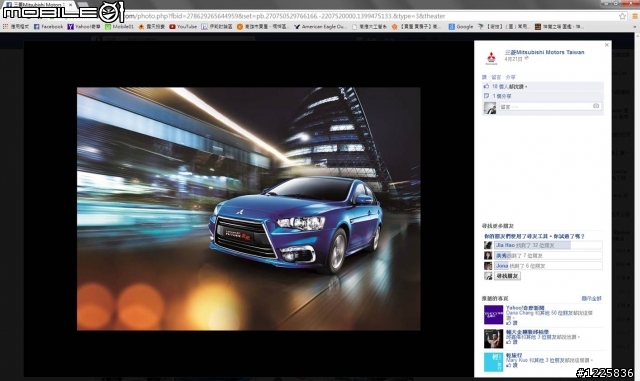The image size is (640, 381).
Task: Click the 讚 like link
Action: (484, 77)
